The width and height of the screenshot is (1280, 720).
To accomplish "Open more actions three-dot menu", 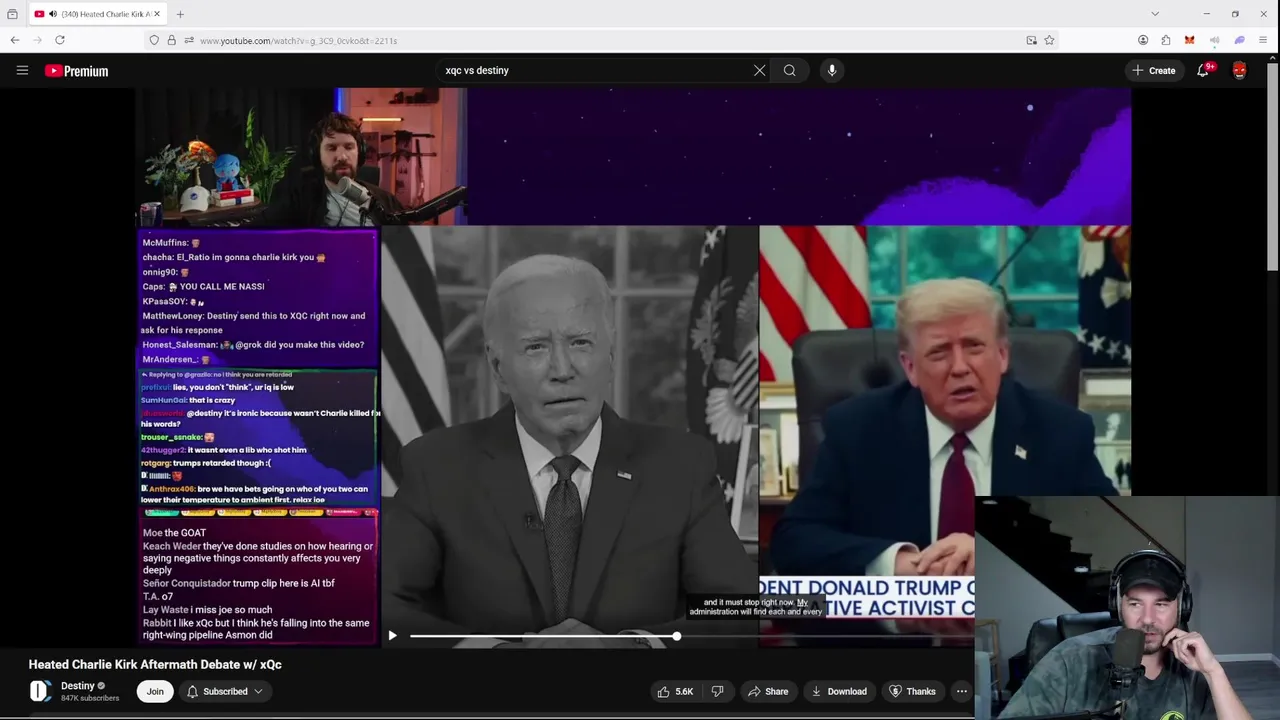I will pos(961,691).
